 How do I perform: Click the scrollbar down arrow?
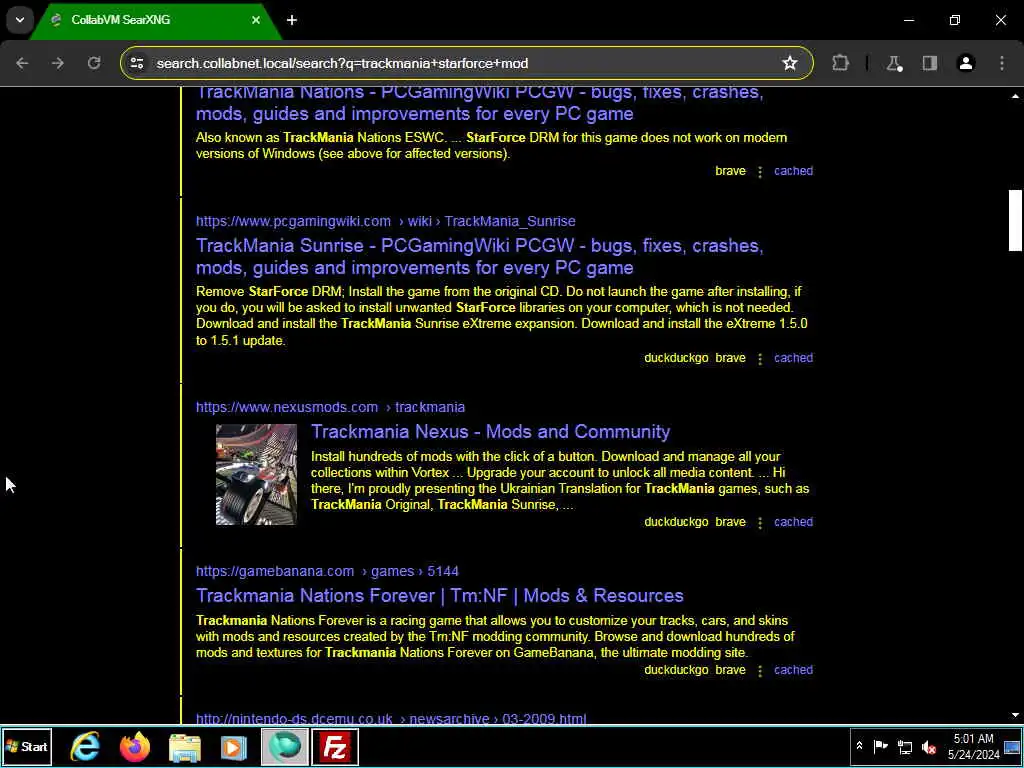[1015, 715]
